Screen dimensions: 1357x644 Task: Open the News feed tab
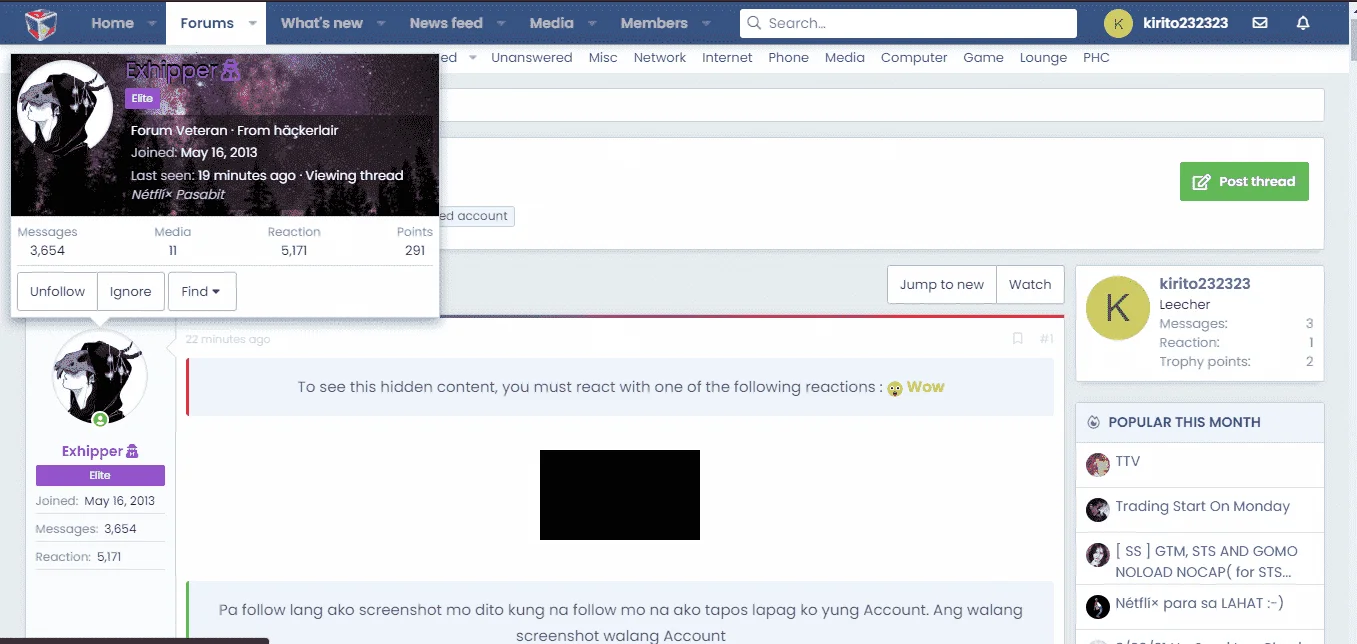click(446, 23)
